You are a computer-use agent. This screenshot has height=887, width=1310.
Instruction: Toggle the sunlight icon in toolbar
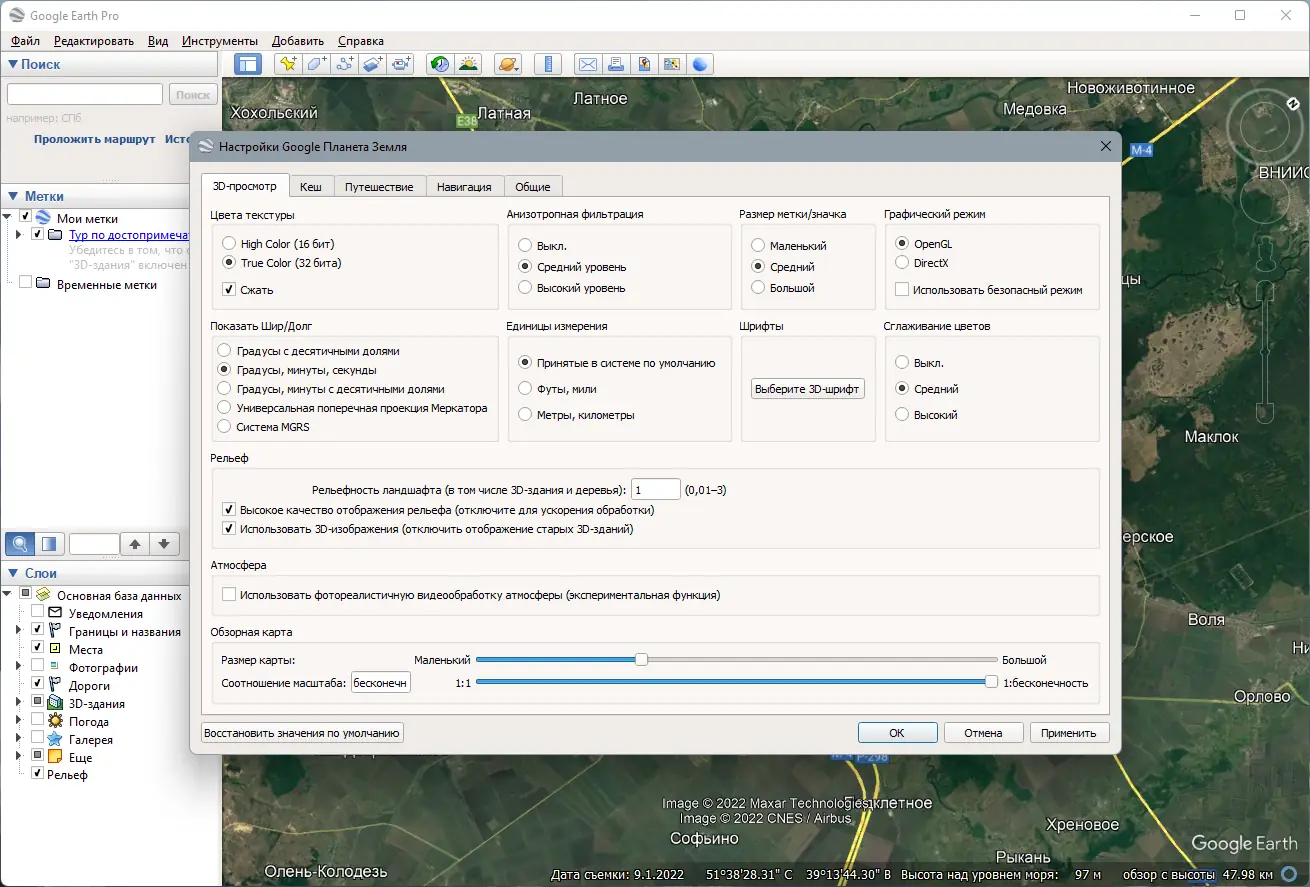point(468,64)
